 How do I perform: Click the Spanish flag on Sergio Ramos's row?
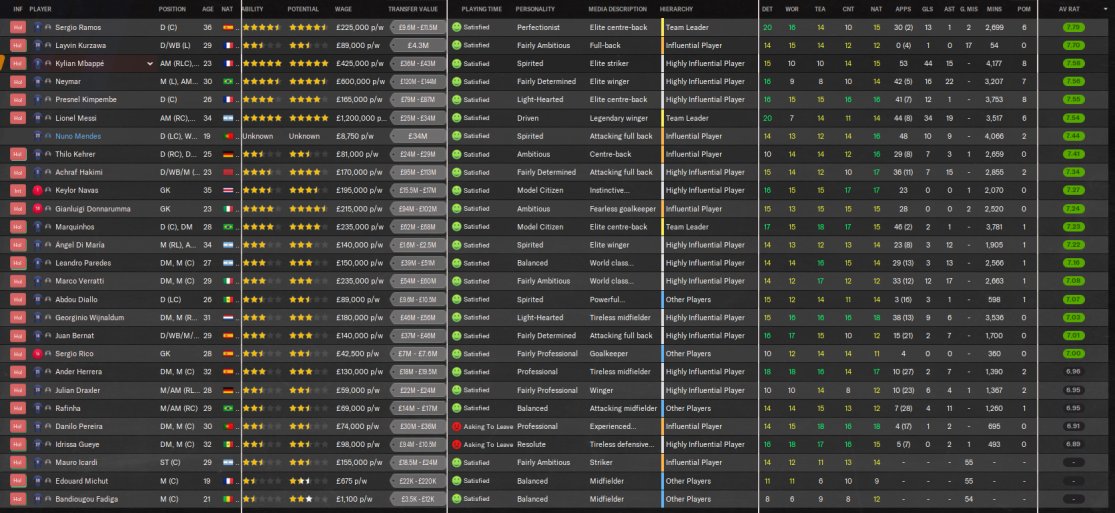point(228,27)
